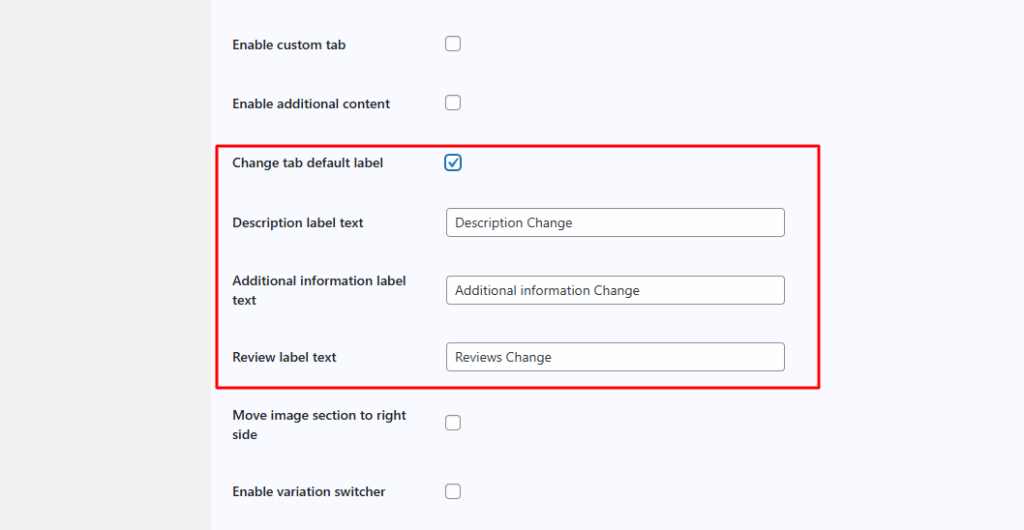Turn on the Enable variation switcher checkbox

click(453, 491)
